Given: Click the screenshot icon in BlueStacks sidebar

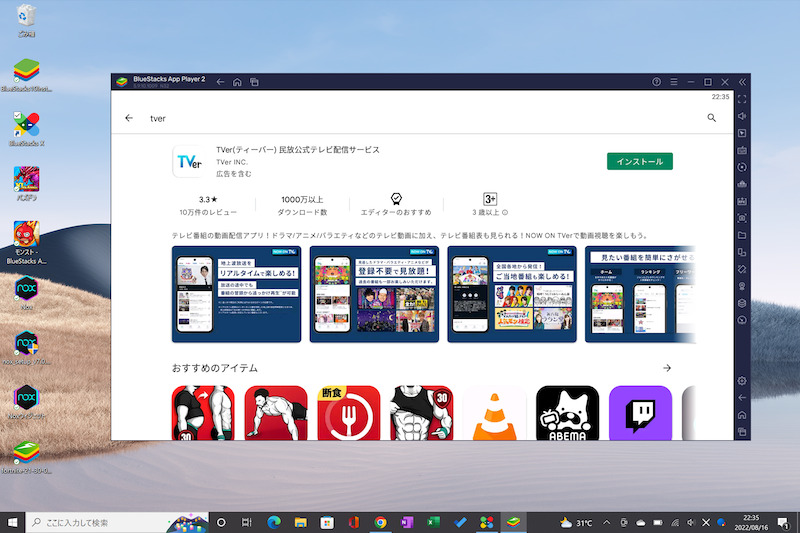Looking at the screenshot, I should click(x=742, y=218).
